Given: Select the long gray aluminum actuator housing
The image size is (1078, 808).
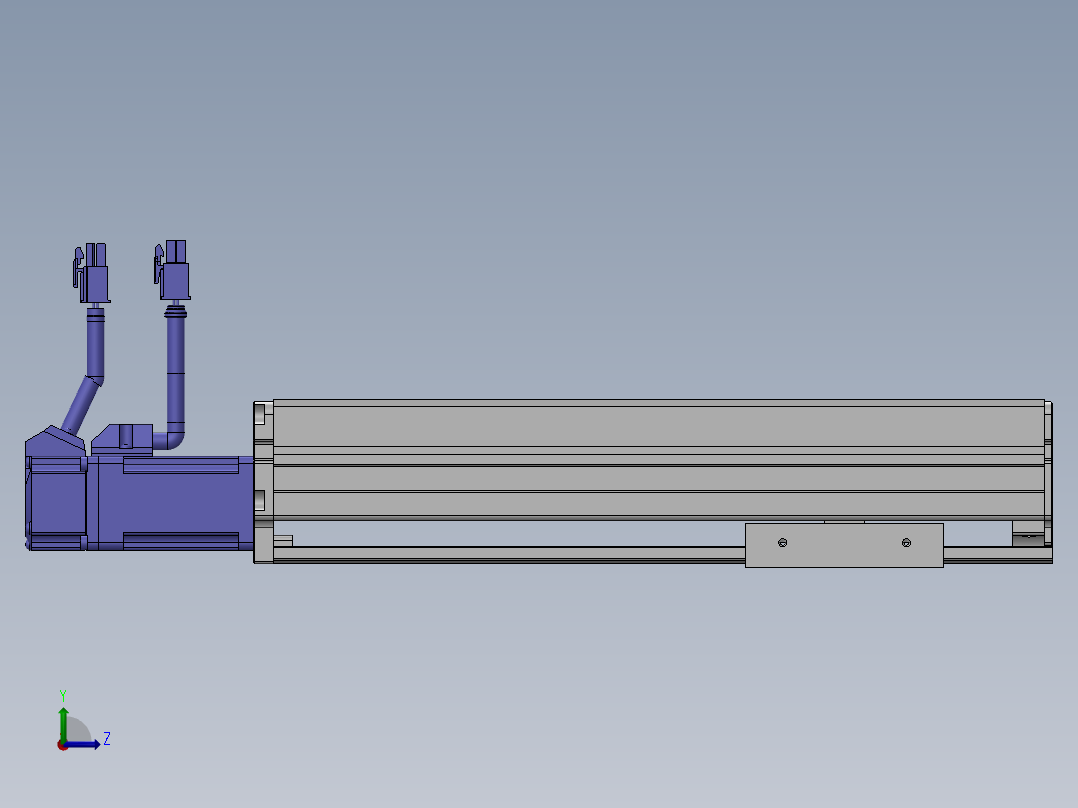Looking at the screenshot, I should pyautogui.click(x=659, y=459).
